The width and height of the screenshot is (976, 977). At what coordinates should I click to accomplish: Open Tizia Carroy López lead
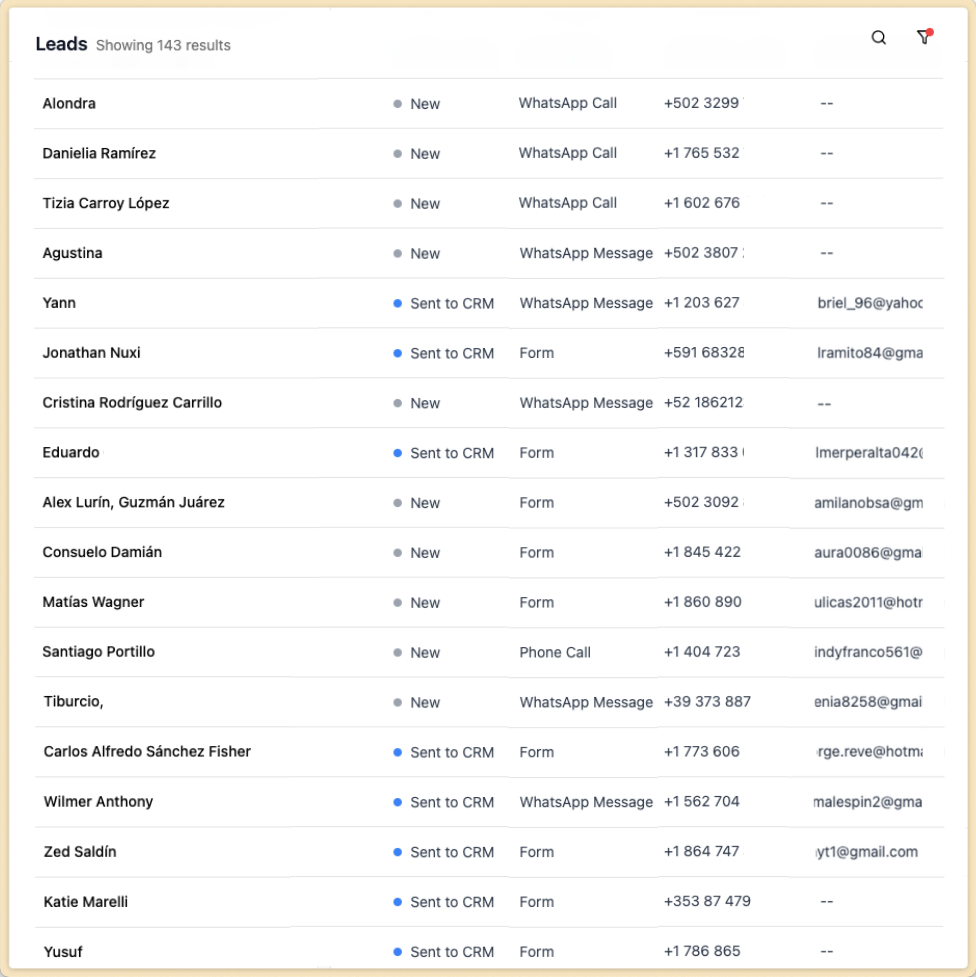(x=106, y=204)
